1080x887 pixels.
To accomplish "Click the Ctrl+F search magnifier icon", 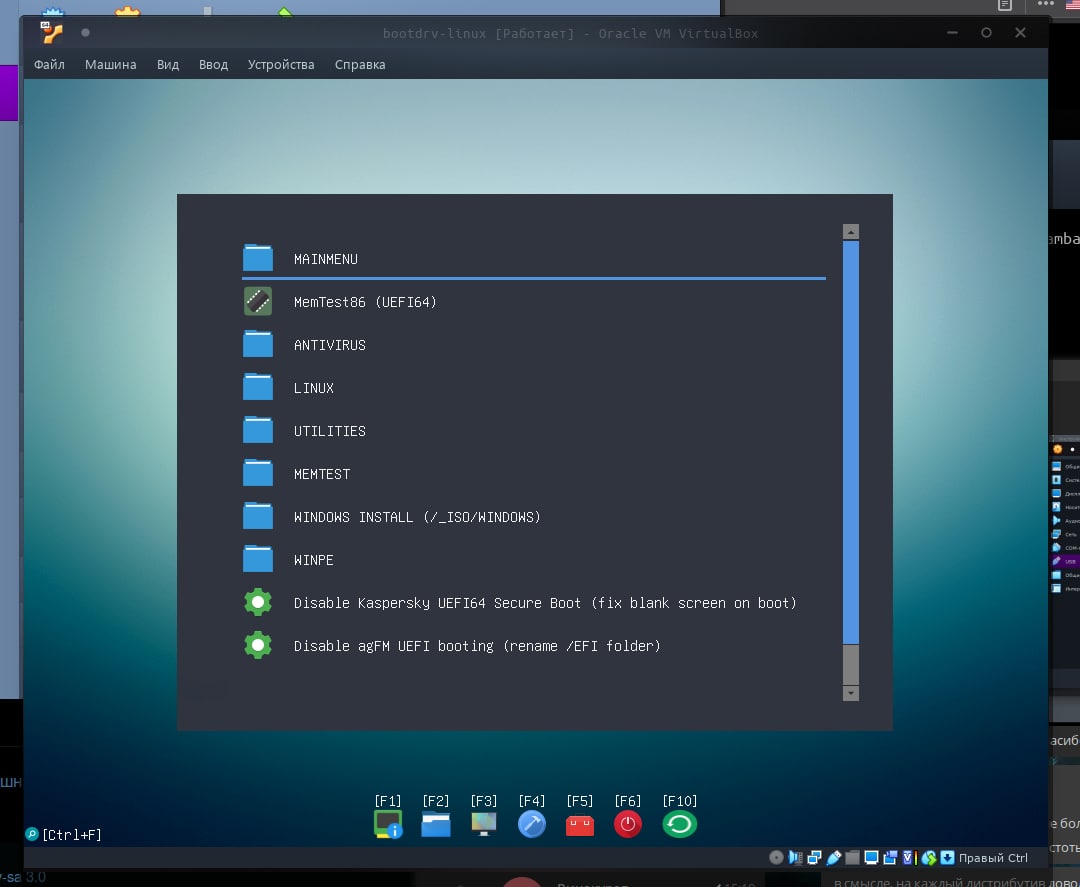I will tap(32, 834).
